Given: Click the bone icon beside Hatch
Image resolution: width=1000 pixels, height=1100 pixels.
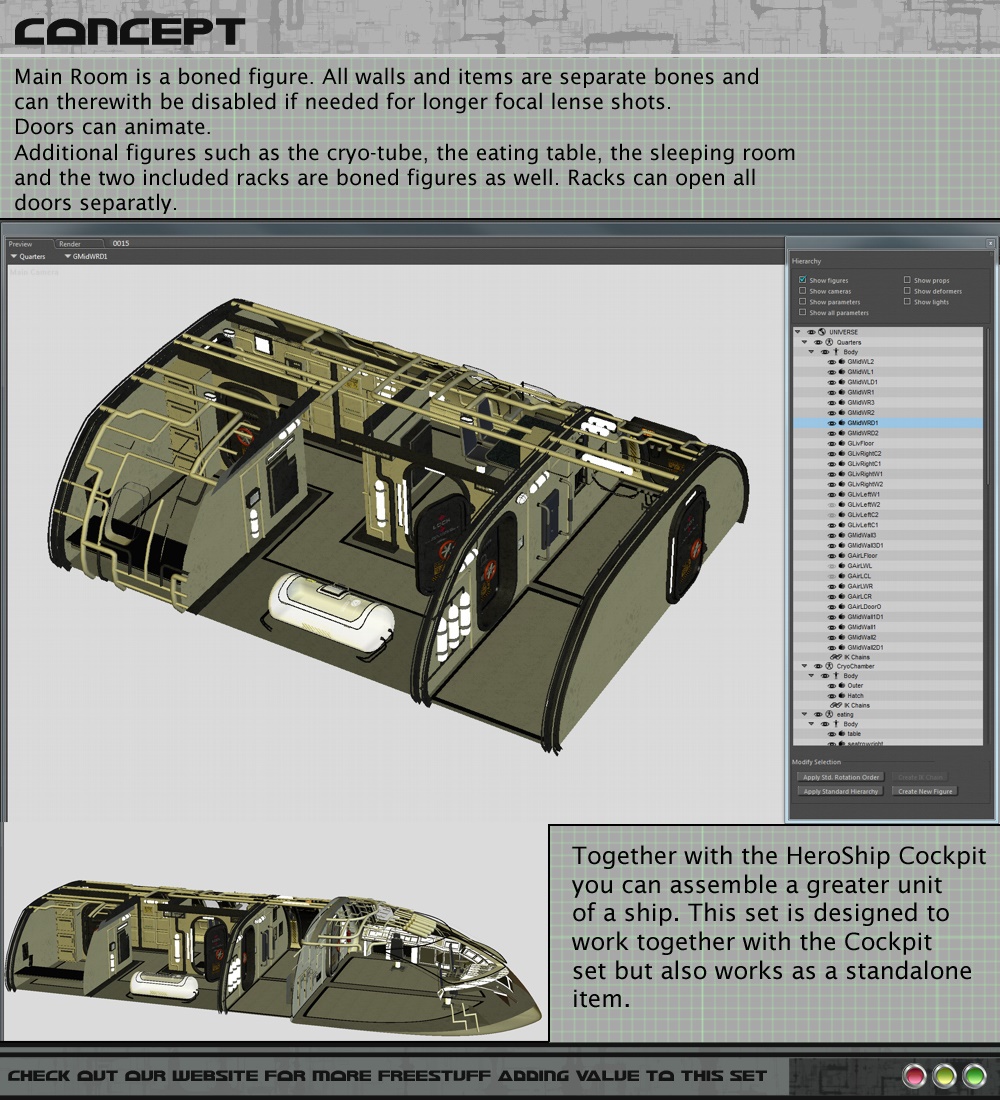Looking at the screenshot, I should (x=841, y=695).
